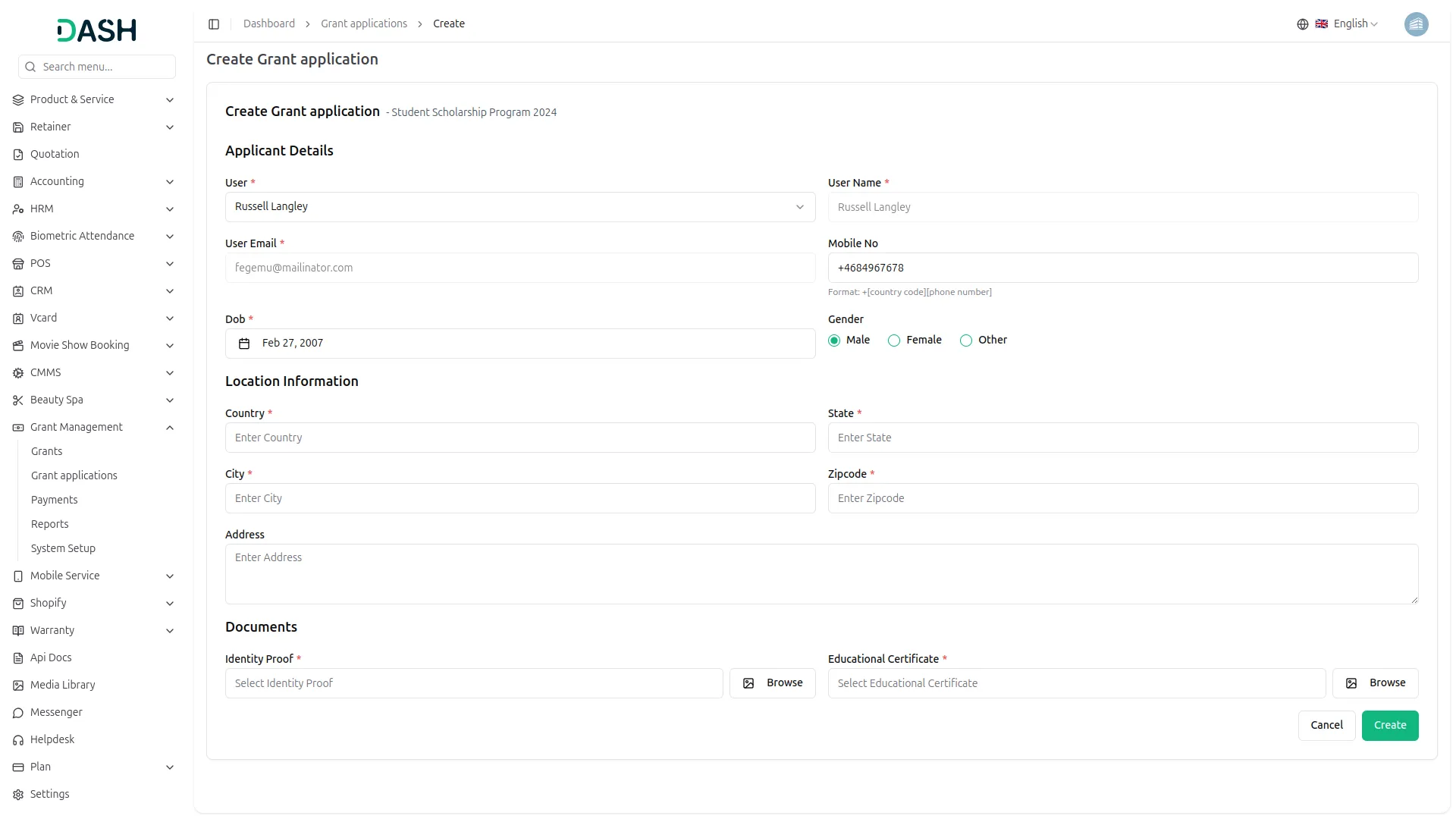Select the Female gender radio
Image resolution: width=1456 pixels, height=819 pixels.
point(894,340)
